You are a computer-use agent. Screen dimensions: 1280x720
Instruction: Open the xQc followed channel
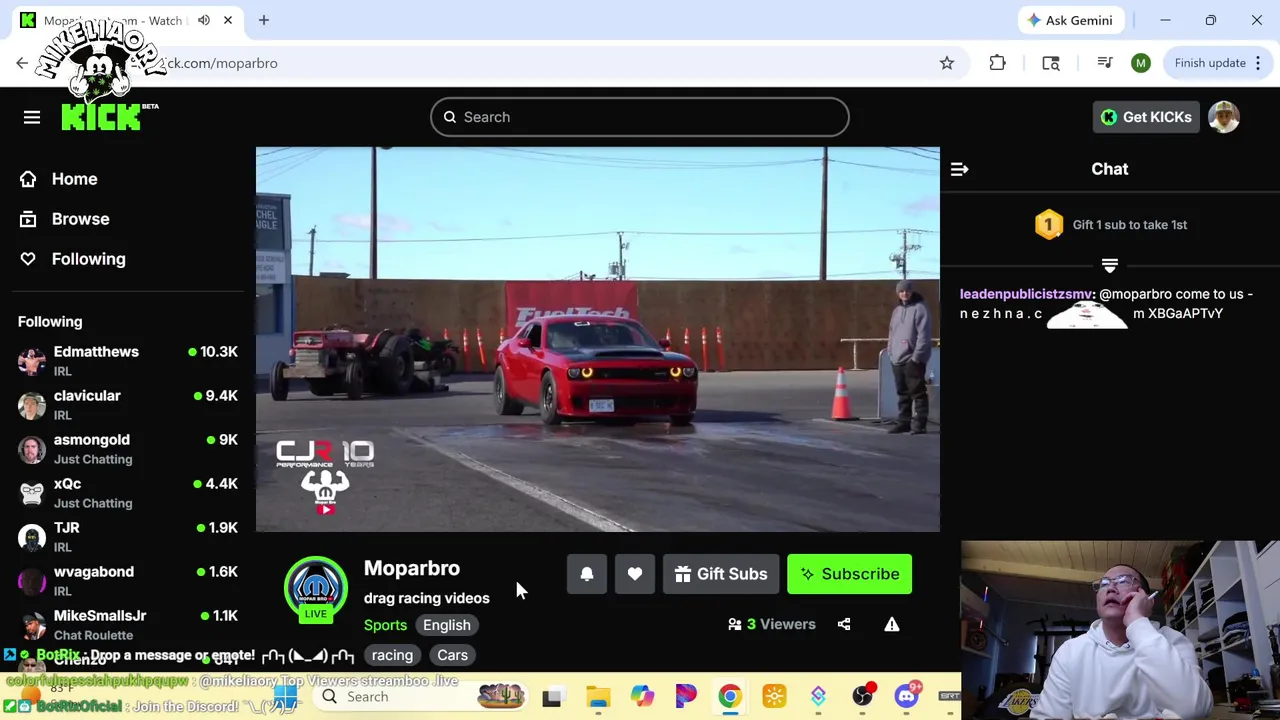128,493
